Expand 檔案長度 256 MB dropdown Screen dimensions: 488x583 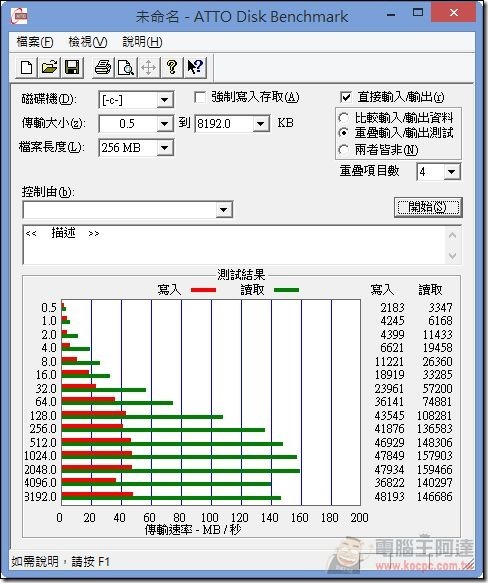tap(164, 148)
